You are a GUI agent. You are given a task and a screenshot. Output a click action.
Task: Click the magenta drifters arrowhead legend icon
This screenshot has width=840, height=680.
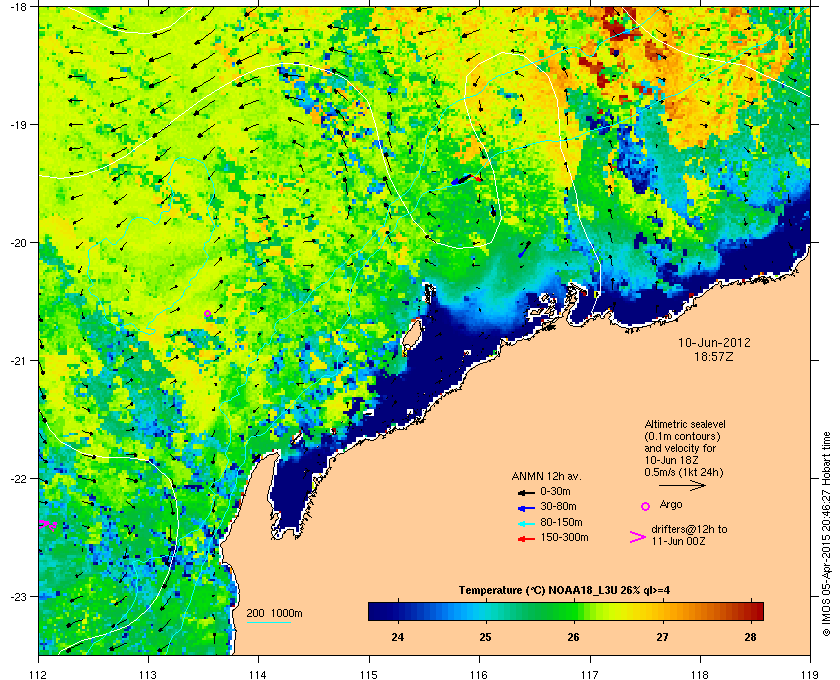(x=638, y=537)
